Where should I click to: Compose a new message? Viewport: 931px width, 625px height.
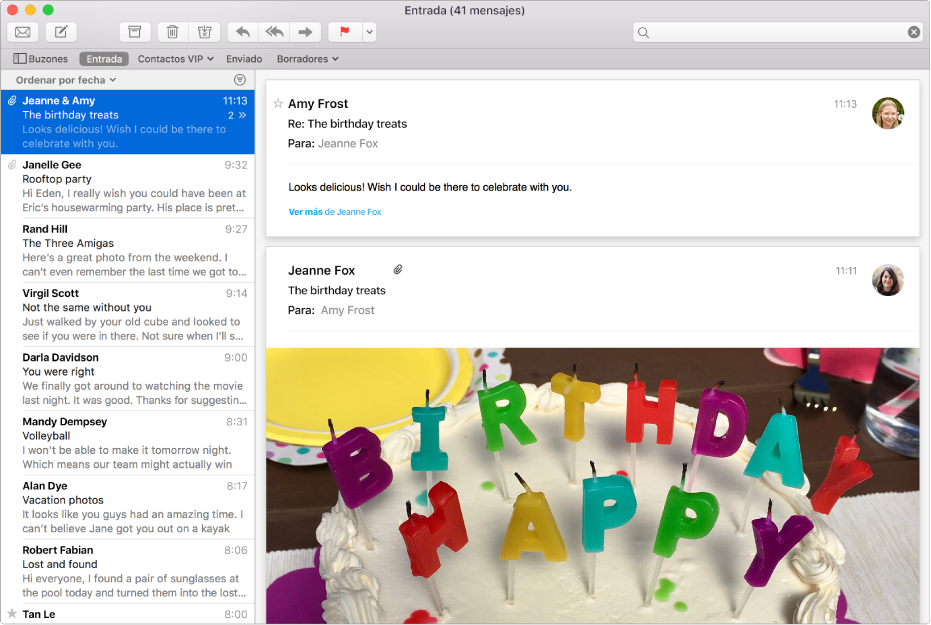59,31
